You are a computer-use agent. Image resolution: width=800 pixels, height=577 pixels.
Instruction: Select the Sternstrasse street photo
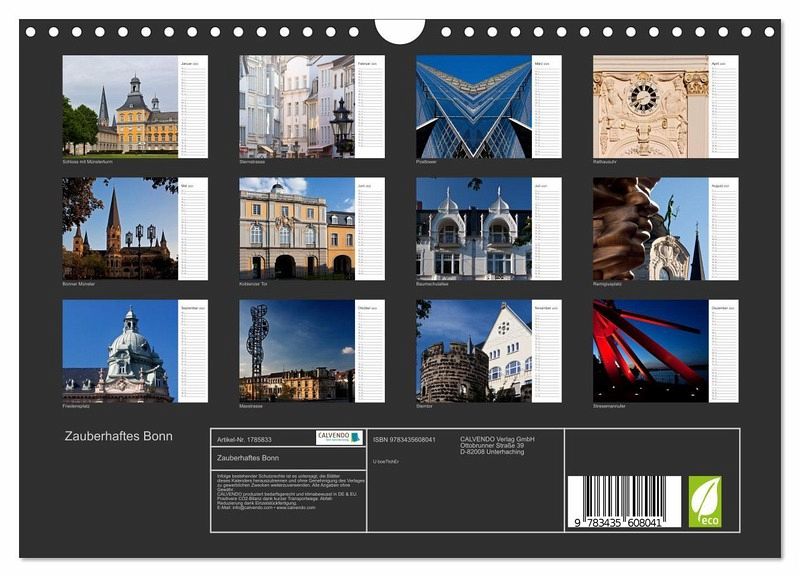coord(297,105)
